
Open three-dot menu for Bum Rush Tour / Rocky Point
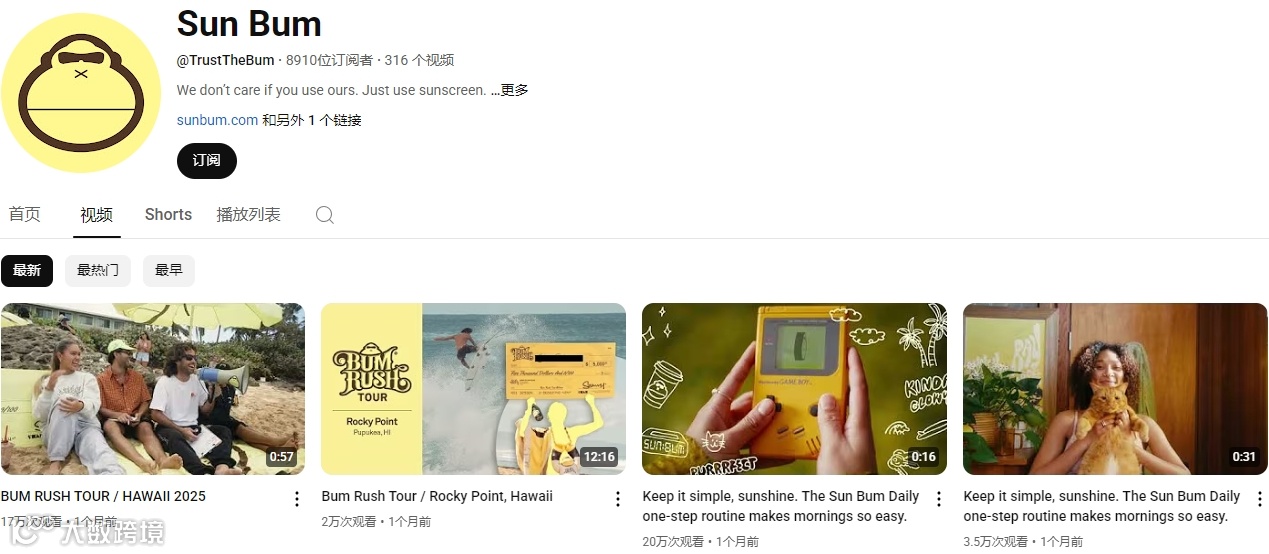pyautogui.click(x=617, y=499)
